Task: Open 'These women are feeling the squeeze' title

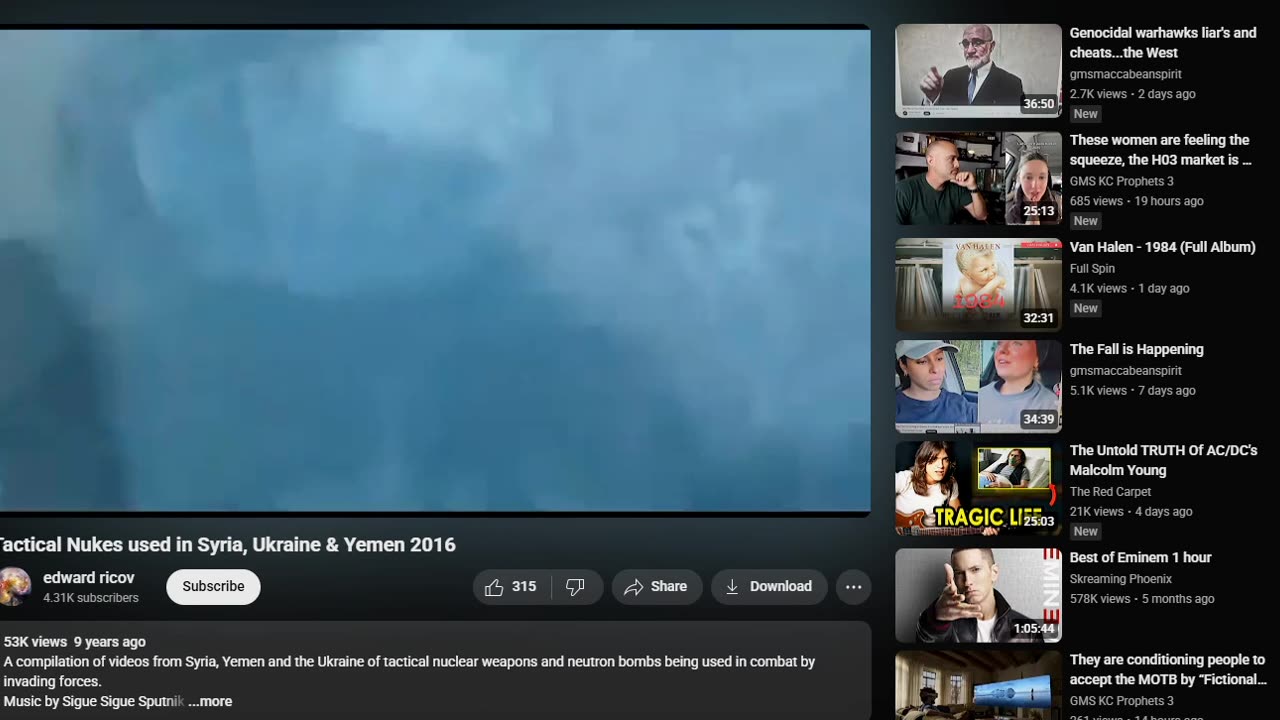Action: point(1160,150)
